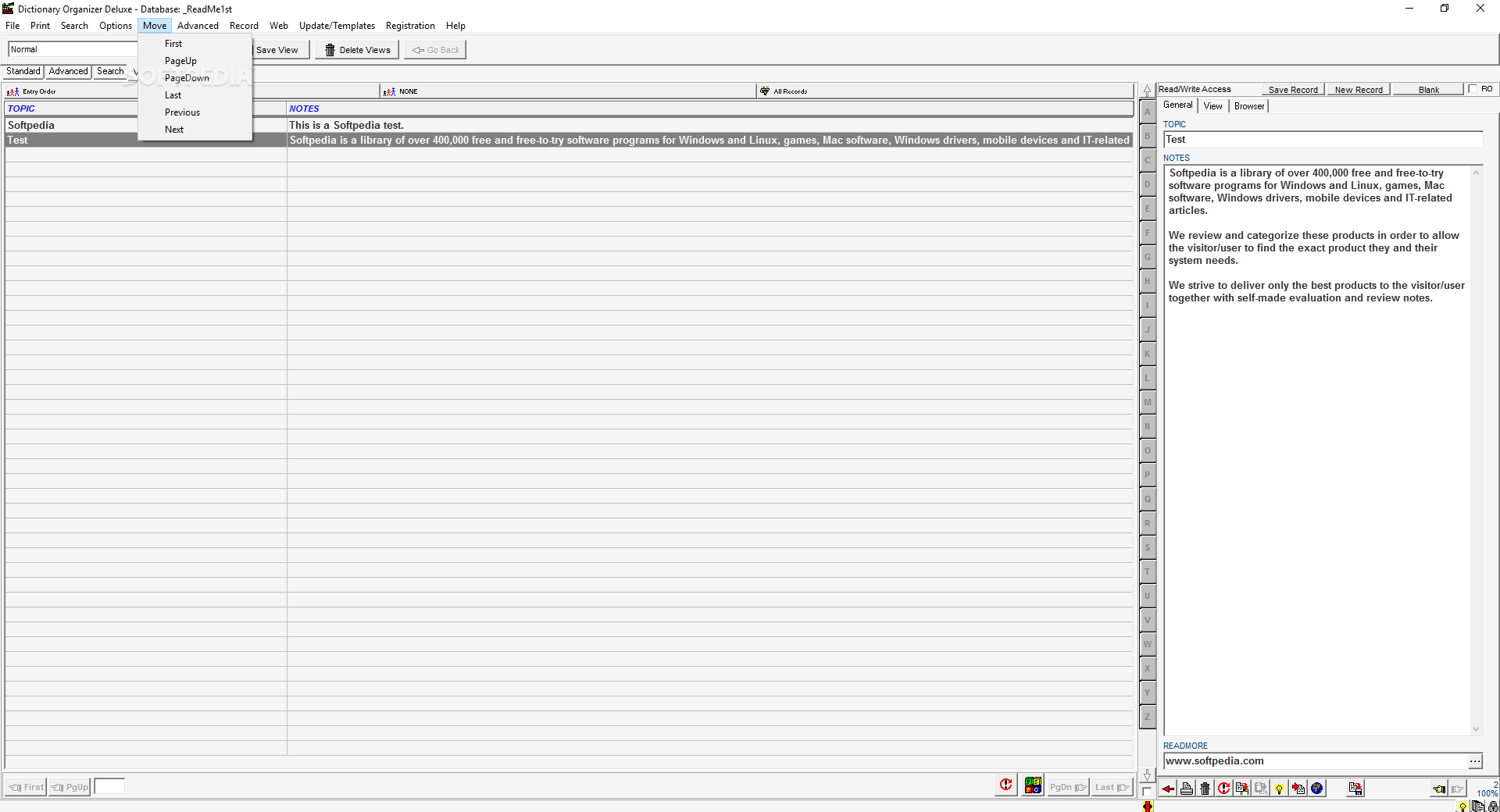Click the copy record documents icon

tap(1242, 789)
